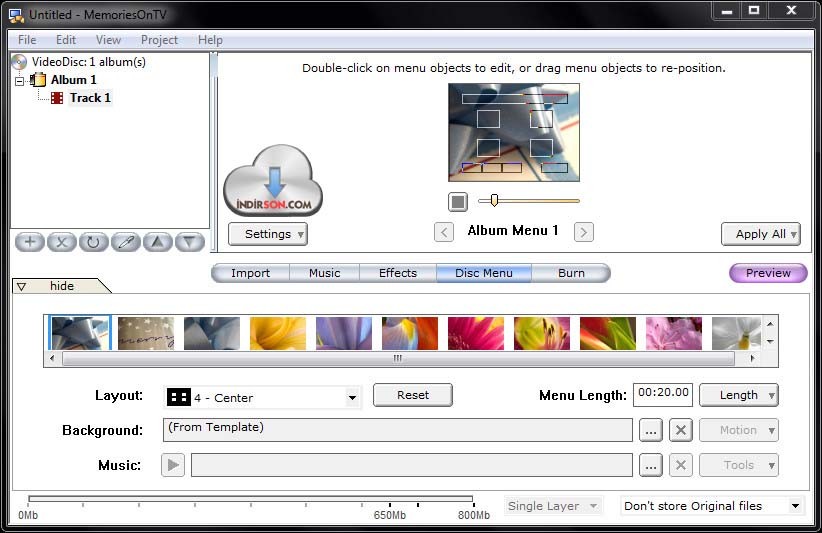
Task: Clear the background with X button
Action: [680, 431]
